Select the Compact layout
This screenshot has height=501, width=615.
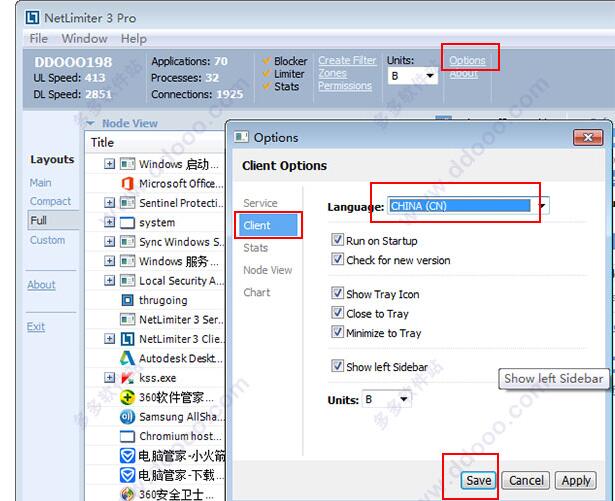pyautogui.click(x=50, y=201)
